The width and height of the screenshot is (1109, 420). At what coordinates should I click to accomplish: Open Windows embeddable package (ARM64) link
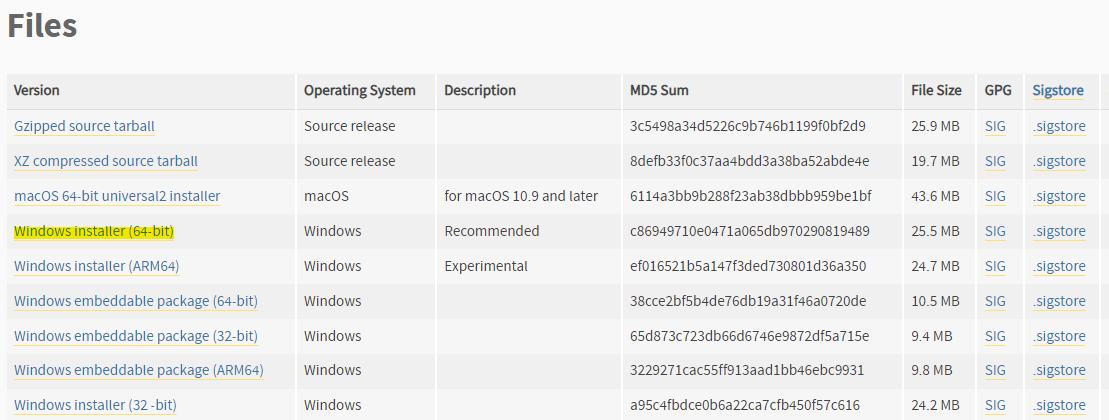pyautogui.click(x=139, y=371)
